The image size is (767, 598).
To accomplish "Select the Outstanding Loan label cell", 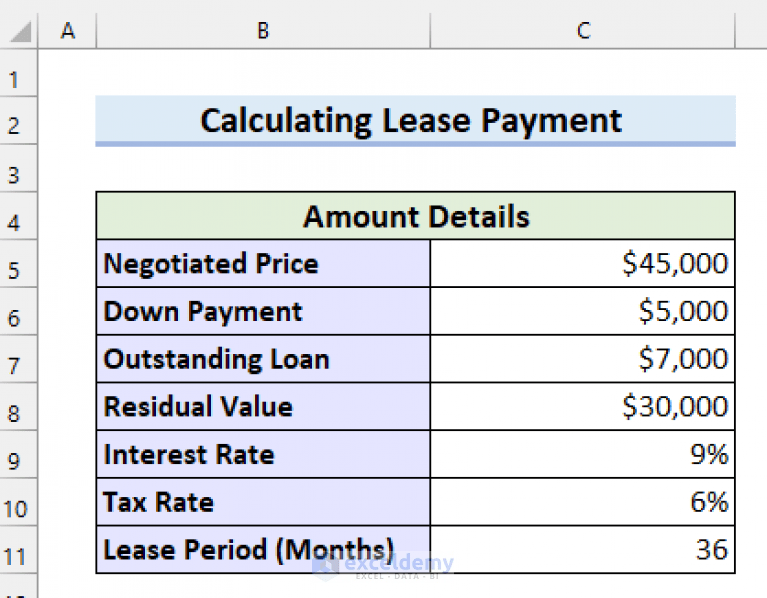I will pos(263,358).
